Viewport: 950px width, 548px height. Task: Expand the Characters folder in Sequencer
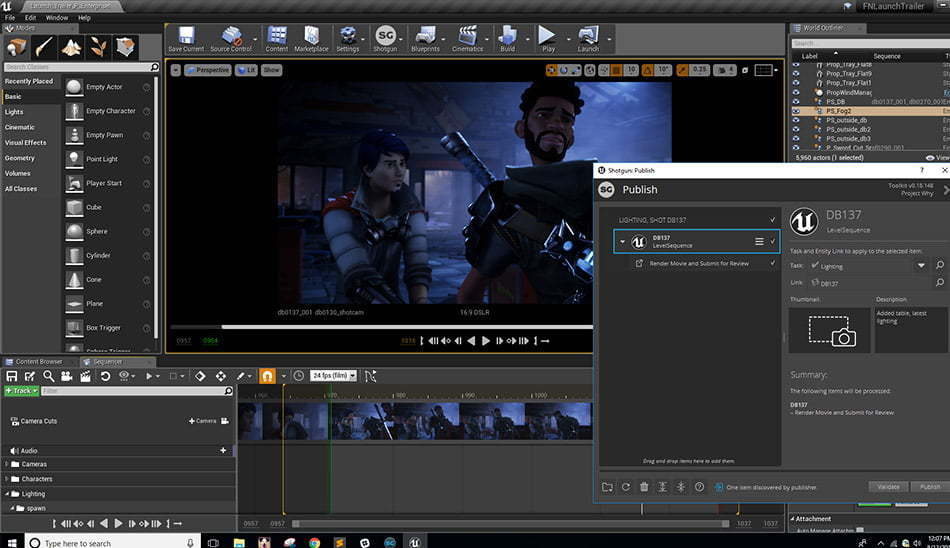tap(7, 479)
